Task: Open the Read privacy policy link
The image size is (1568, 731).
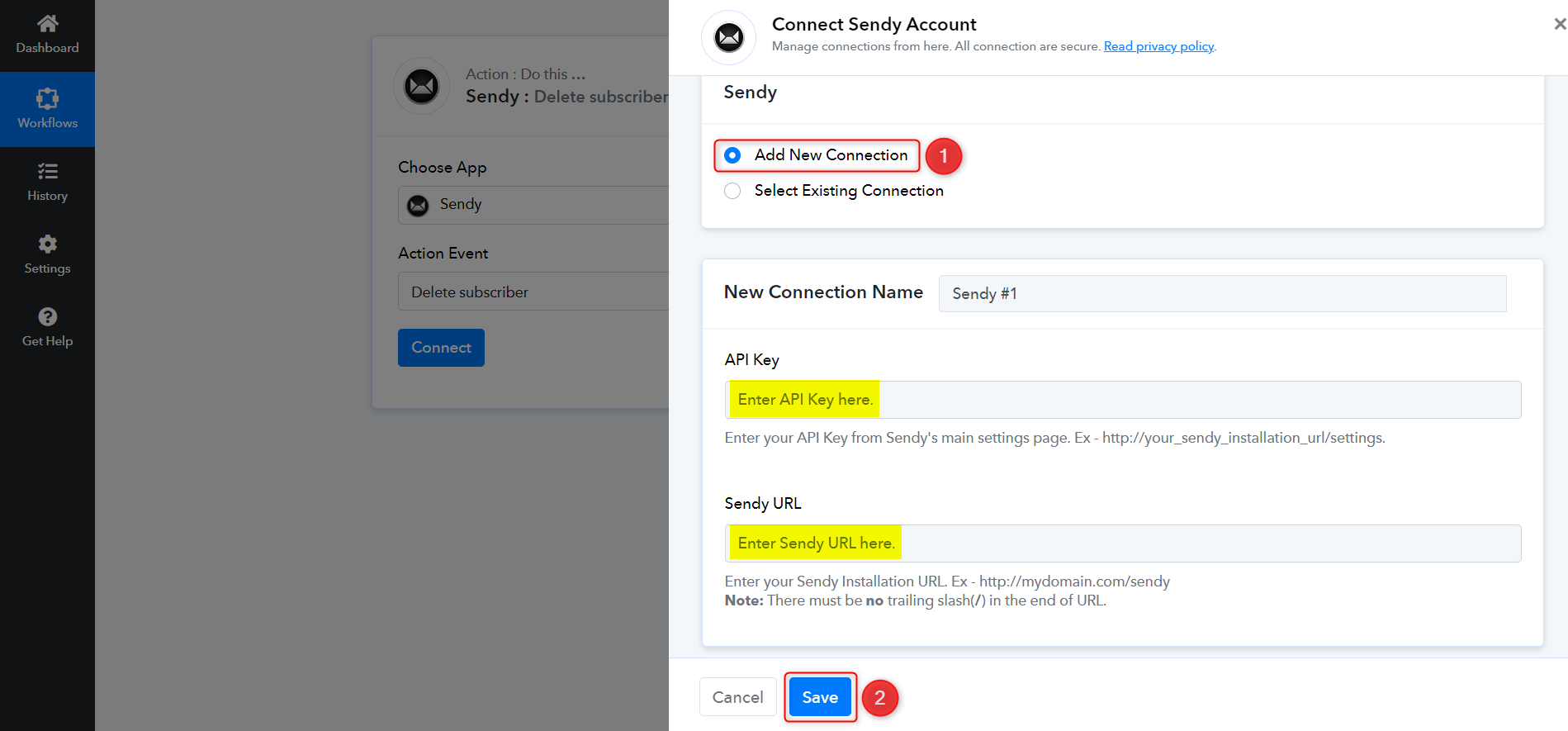Action: [x=1158, y=46]
